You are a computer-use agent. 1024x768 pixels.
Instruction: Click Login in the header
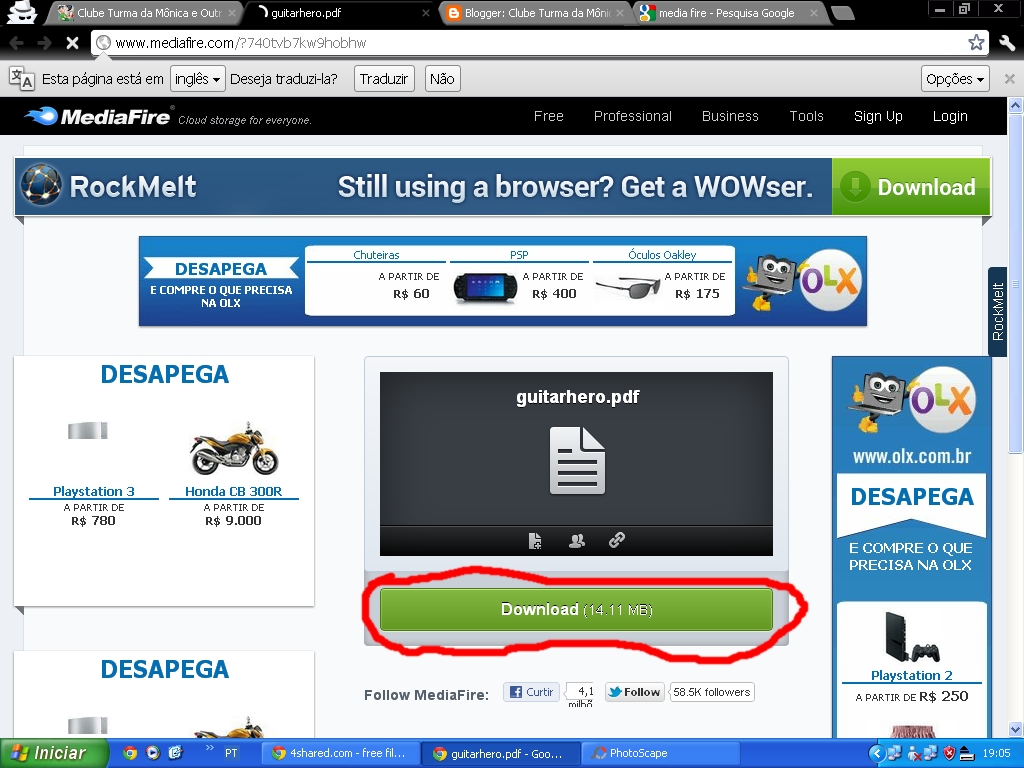tap(950, 116)
